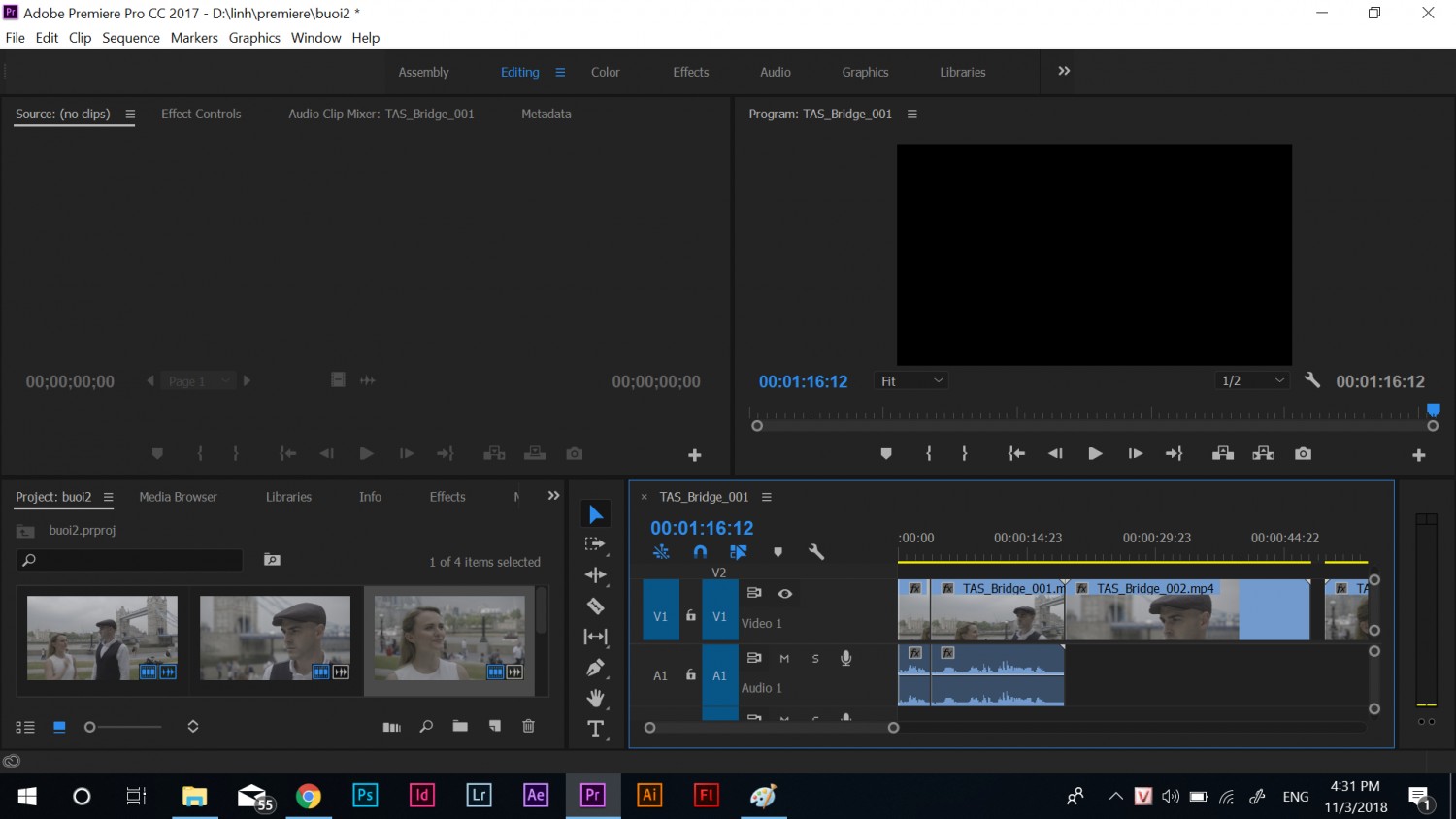
Task: Open timeline display settings wrench
Action: click(816, 552)
